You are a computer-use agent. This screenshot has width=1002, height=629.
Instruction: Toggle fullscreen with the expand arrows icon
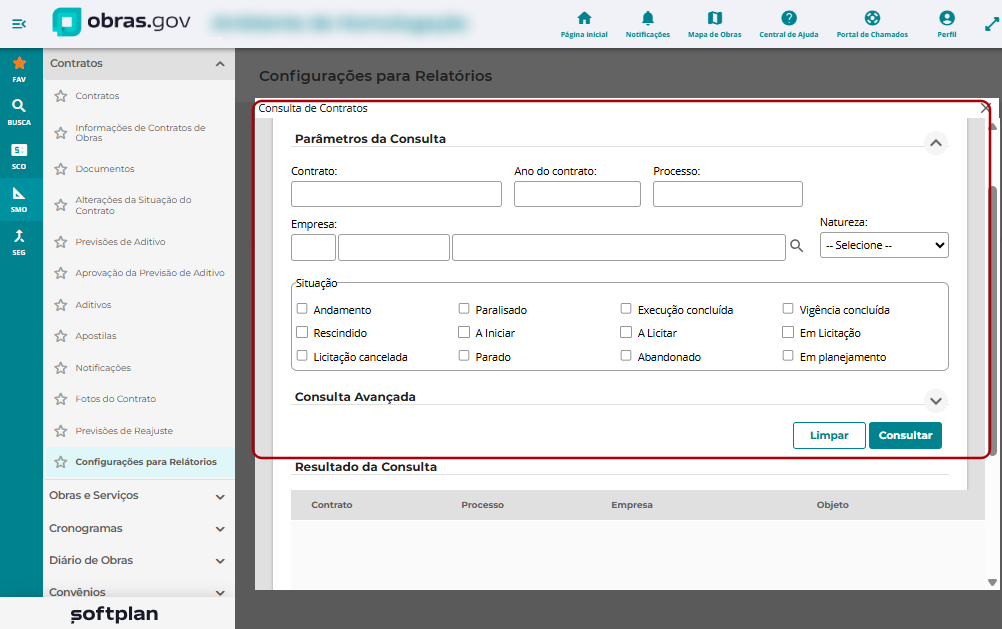[992, 24]
